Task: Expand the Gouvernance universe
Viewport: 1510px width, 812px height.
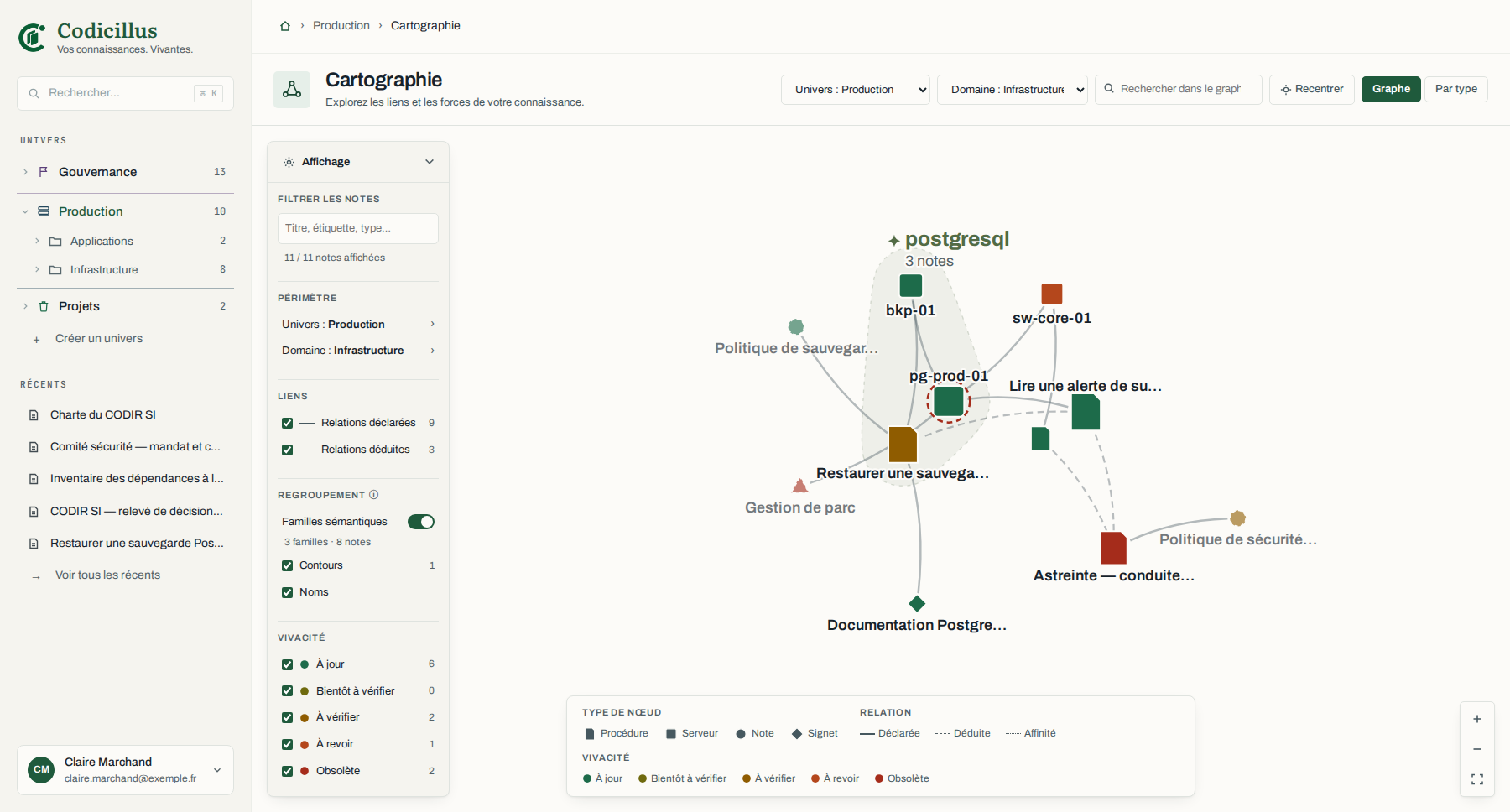Action: [25, 172]
